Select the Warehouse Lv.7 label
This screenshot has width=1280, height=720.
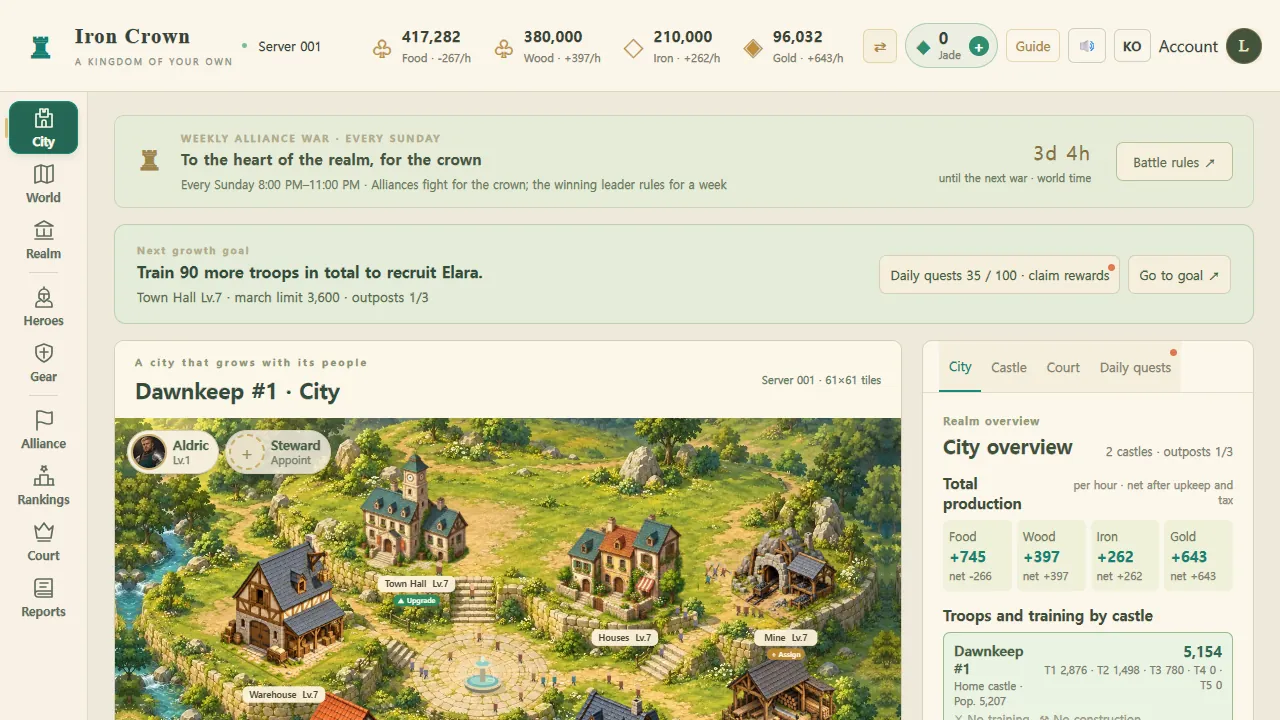click(x=284, y=694)
